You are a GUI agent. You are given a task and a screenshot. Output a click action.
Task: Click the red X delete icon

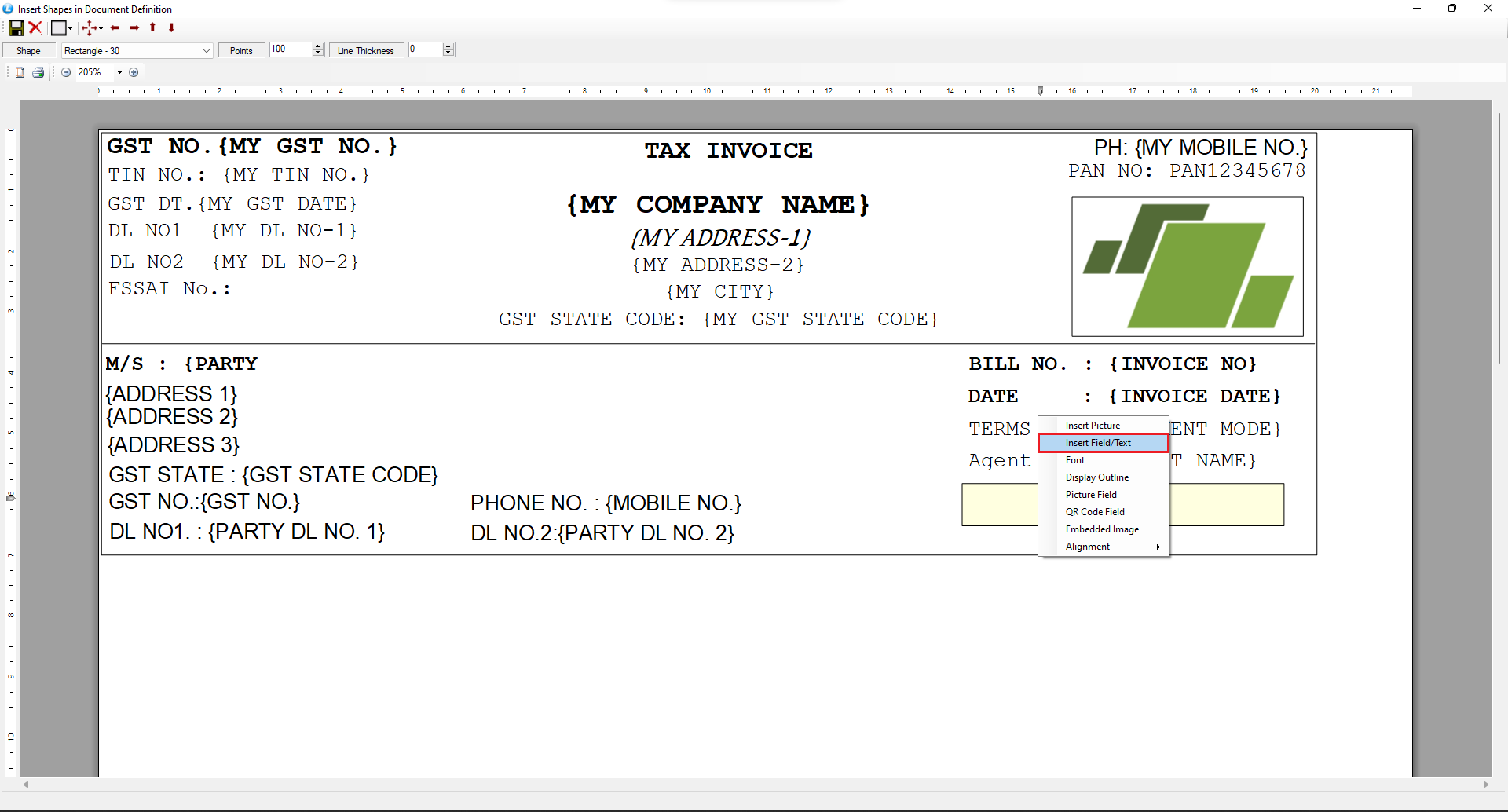pos(35,28)
